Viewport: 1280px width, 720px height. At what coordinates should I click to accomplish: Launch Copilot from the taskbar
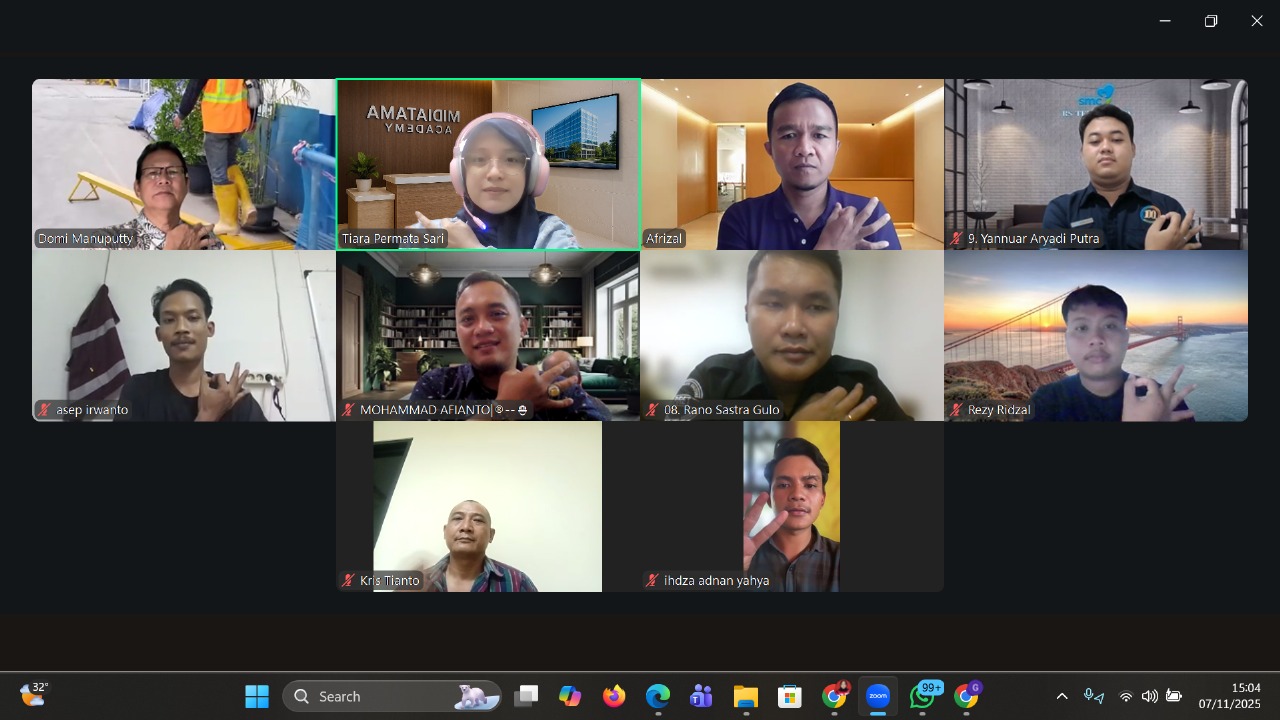pos(570,696)
